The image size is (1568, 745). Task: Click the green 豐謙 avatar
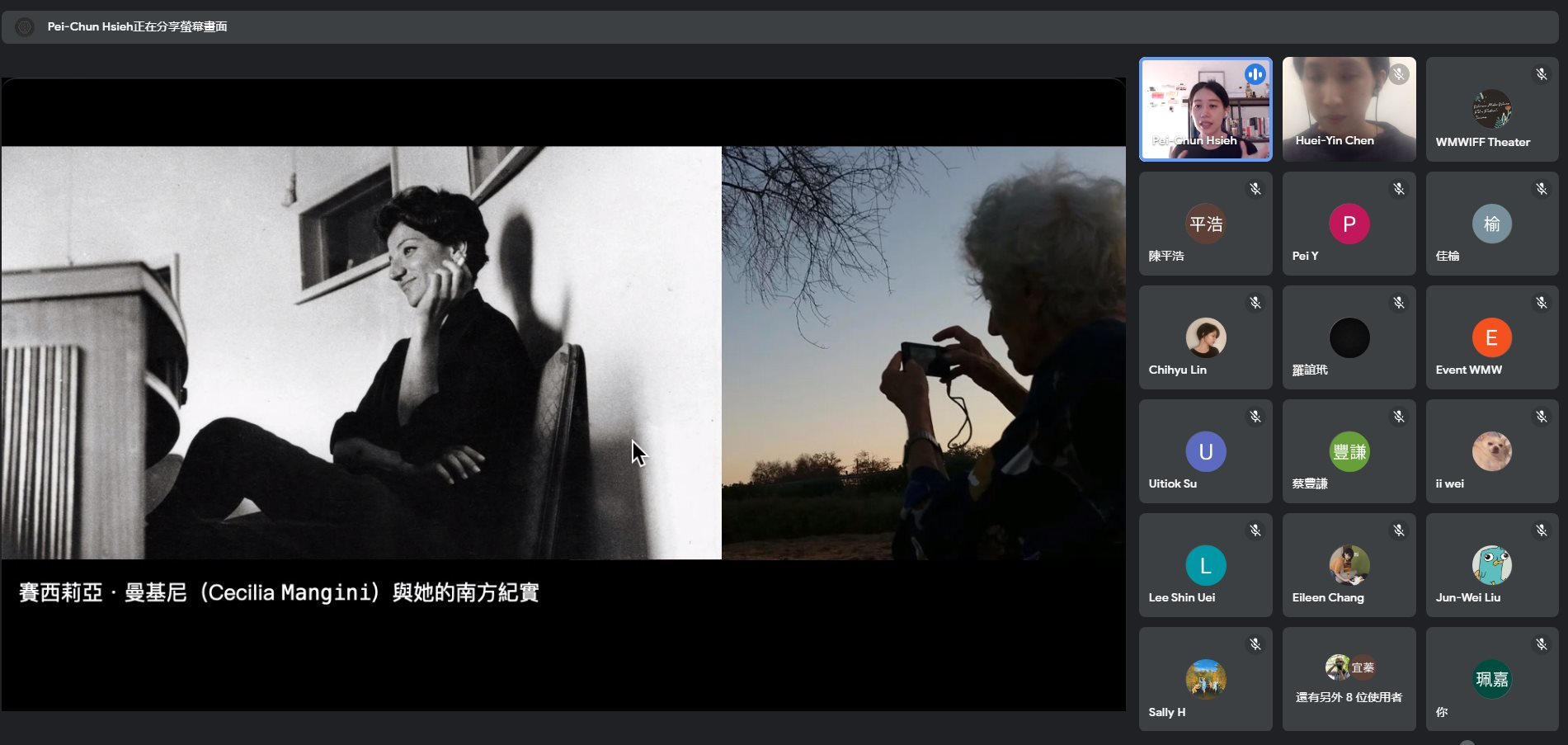1349,451
